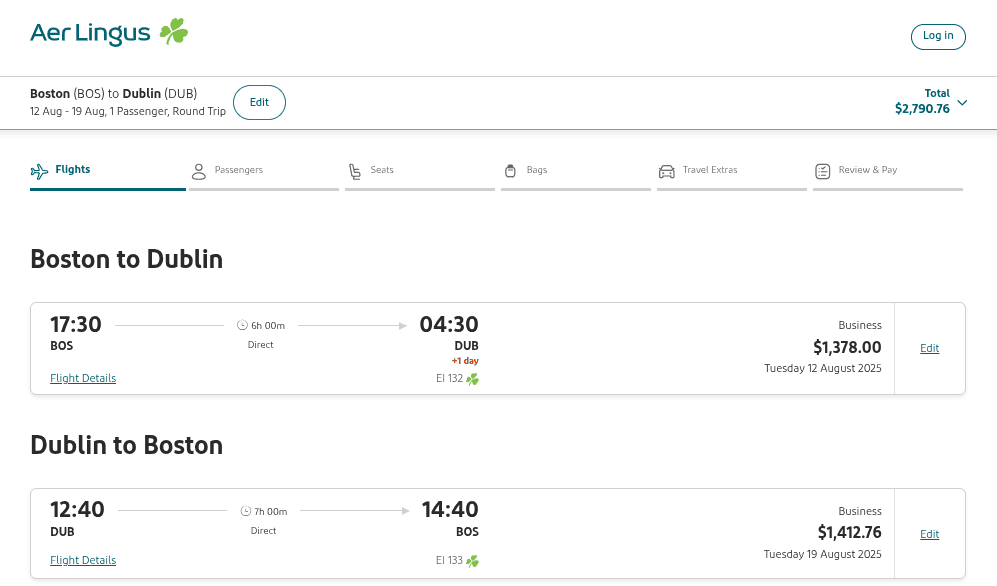Screen dimensions: 997x586
Task: Click the seat icon in Seats step
Action: pyautogui.click(x=354, y=171)
